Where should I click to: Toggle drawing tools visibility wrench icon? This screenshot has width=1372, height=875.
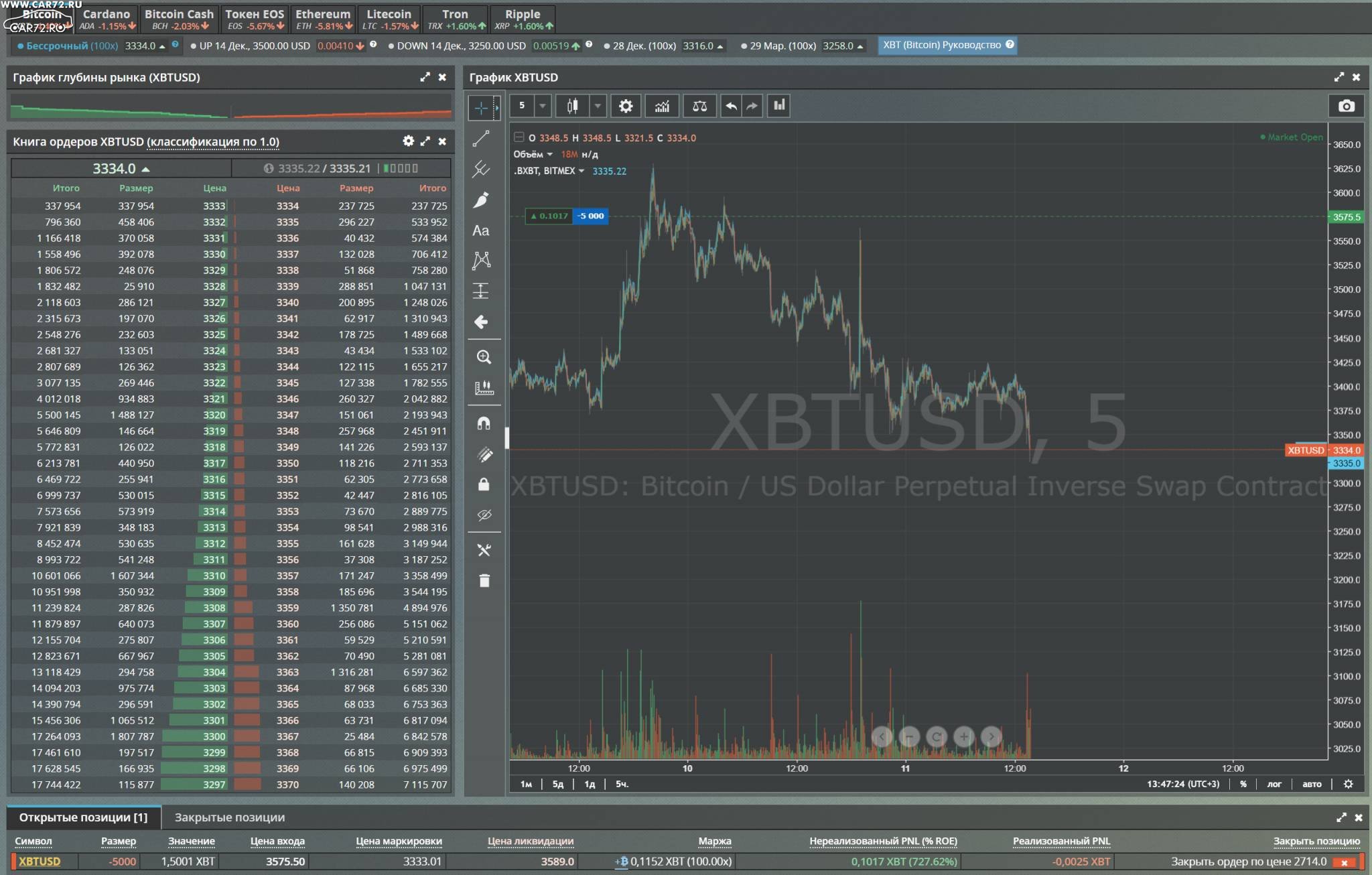[484, 550]
